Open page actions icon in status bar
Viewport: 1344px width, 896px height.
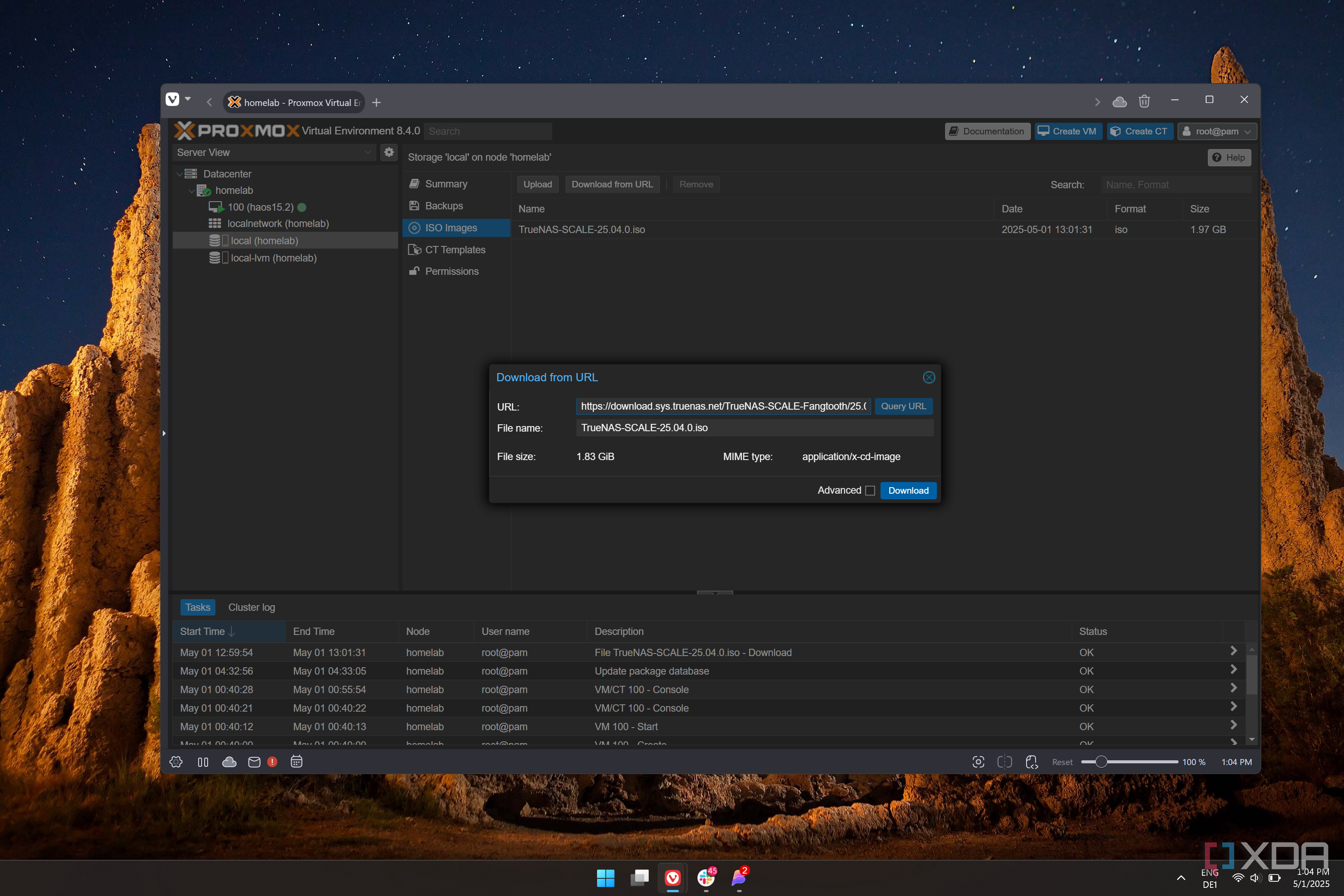pyautogui.click(x=1031, y=762)
